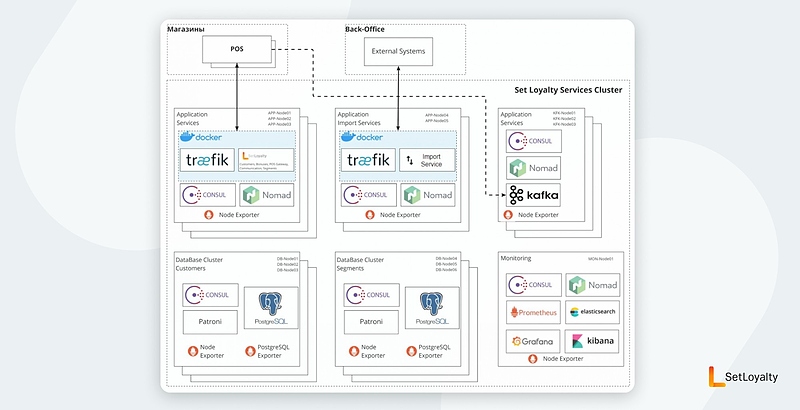Click Traefik logo in Application Import Services
Image resolution: width=800 pixels, height=410 pixels.
(x=367, y=161)
